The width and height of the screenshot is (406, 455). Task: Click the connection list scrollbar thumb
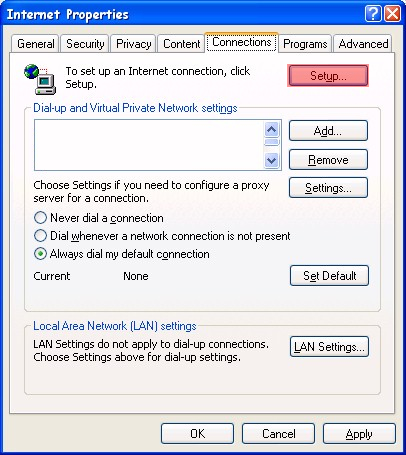272,142
